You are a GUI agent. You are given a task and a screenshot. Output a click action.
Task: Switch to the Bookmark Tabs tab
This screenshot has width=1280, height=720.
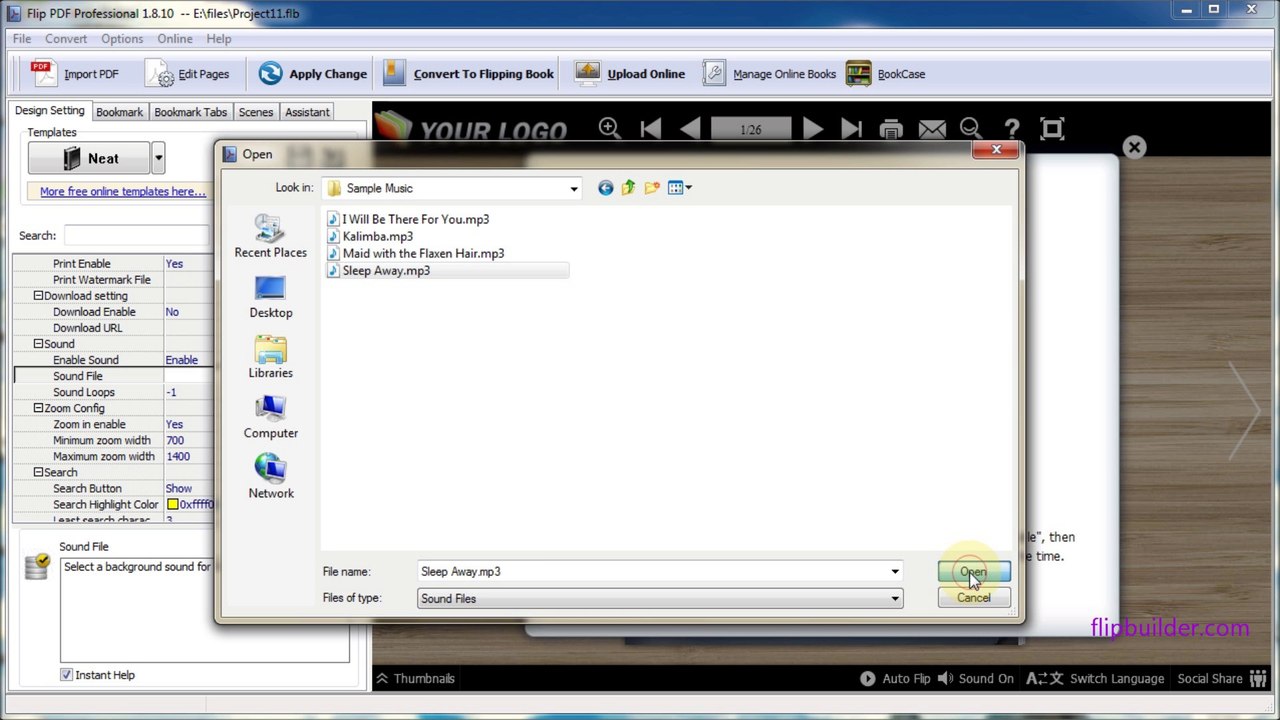tap(190, 112)
